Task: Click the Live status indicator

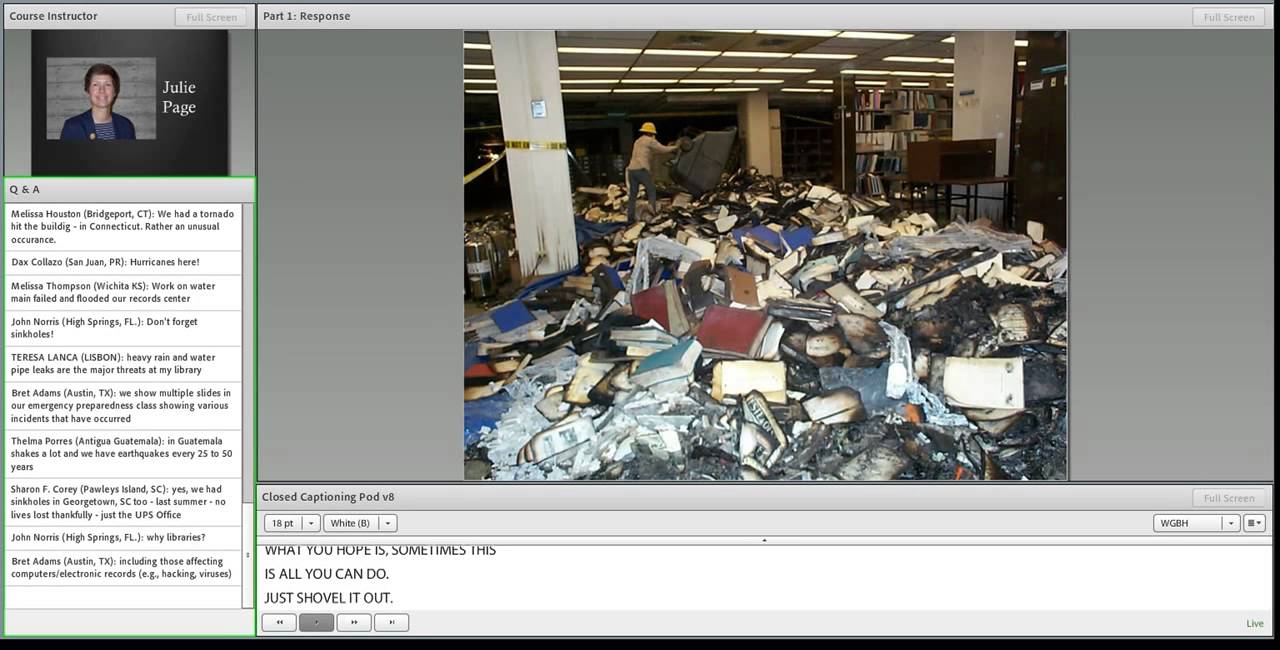Action: 1254,623
